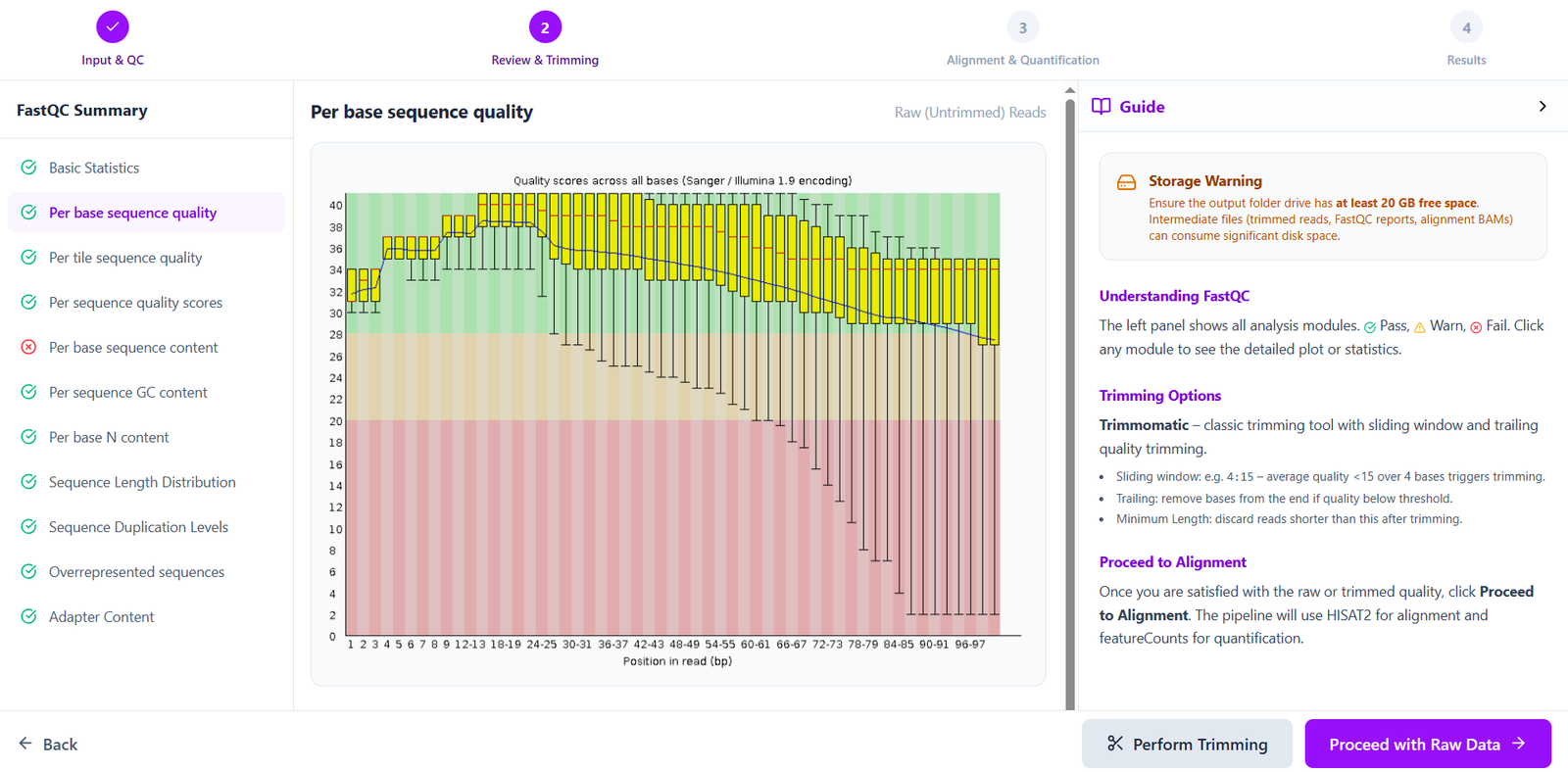Click the Guide book icon
This screenshot has width=1568, height=772.
1102,106
